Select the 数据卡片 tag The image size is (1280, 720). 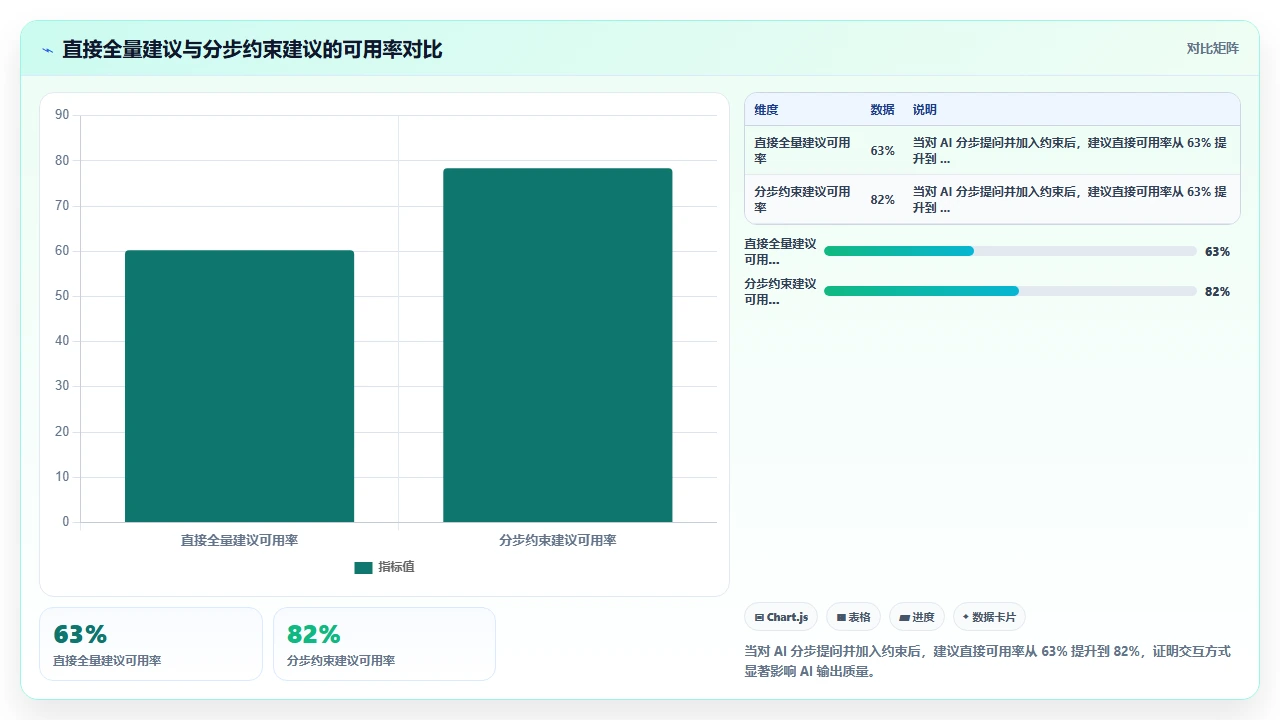point(989,617)
